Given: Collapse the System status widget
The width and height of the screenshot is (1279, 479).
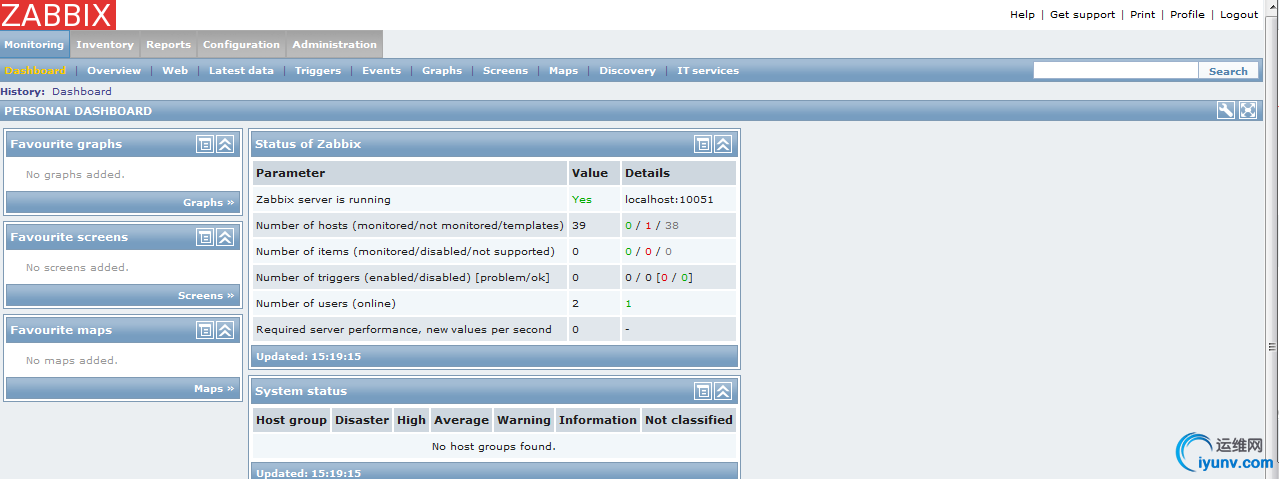Looking at the screenshot, I should (723, 391).
